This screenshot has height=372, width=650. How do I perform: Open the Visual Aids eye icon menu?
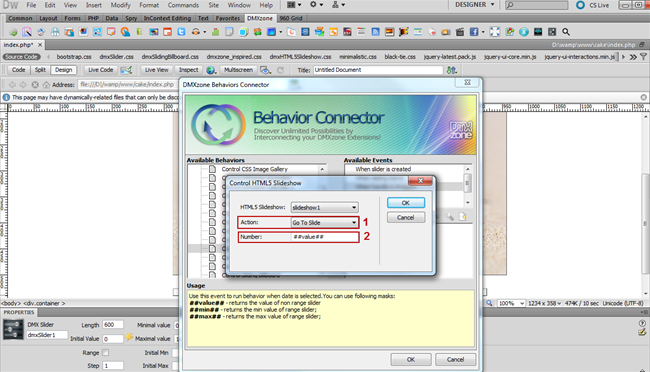265,70
